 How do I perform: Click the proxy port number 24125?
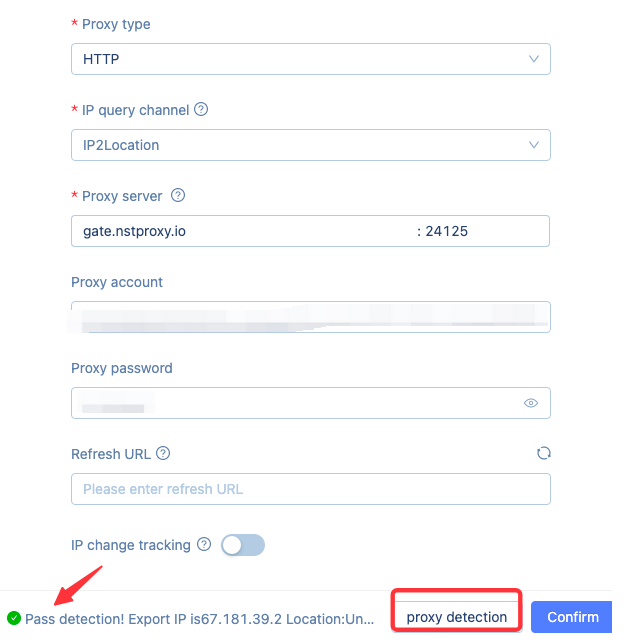447,231
